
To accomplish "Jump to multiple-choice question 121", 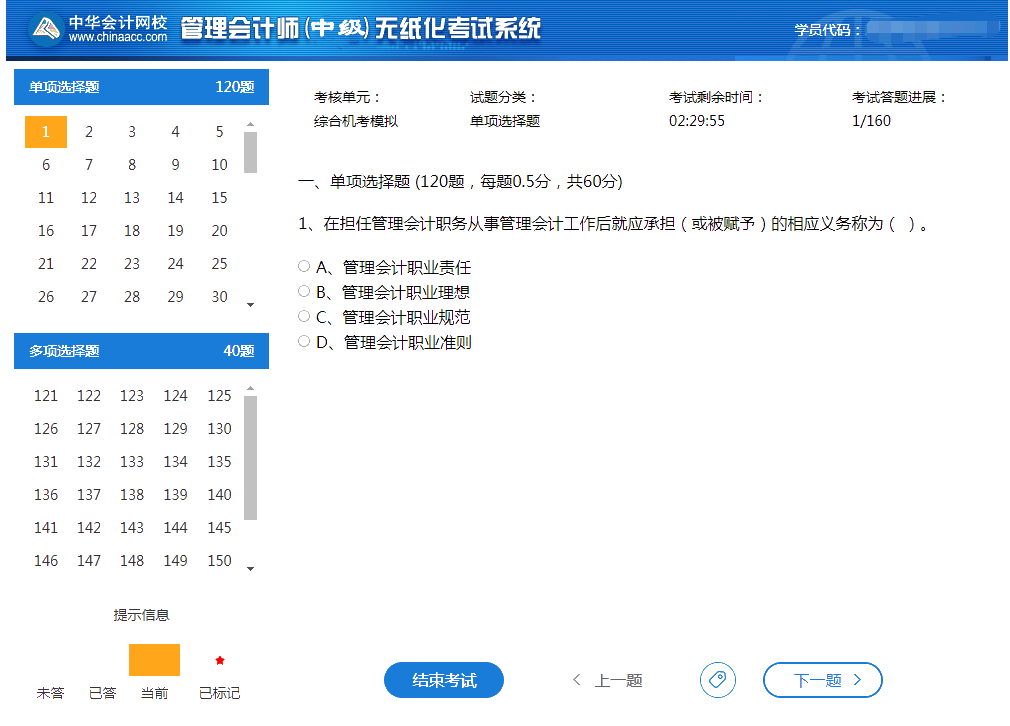I will point(45,395).
